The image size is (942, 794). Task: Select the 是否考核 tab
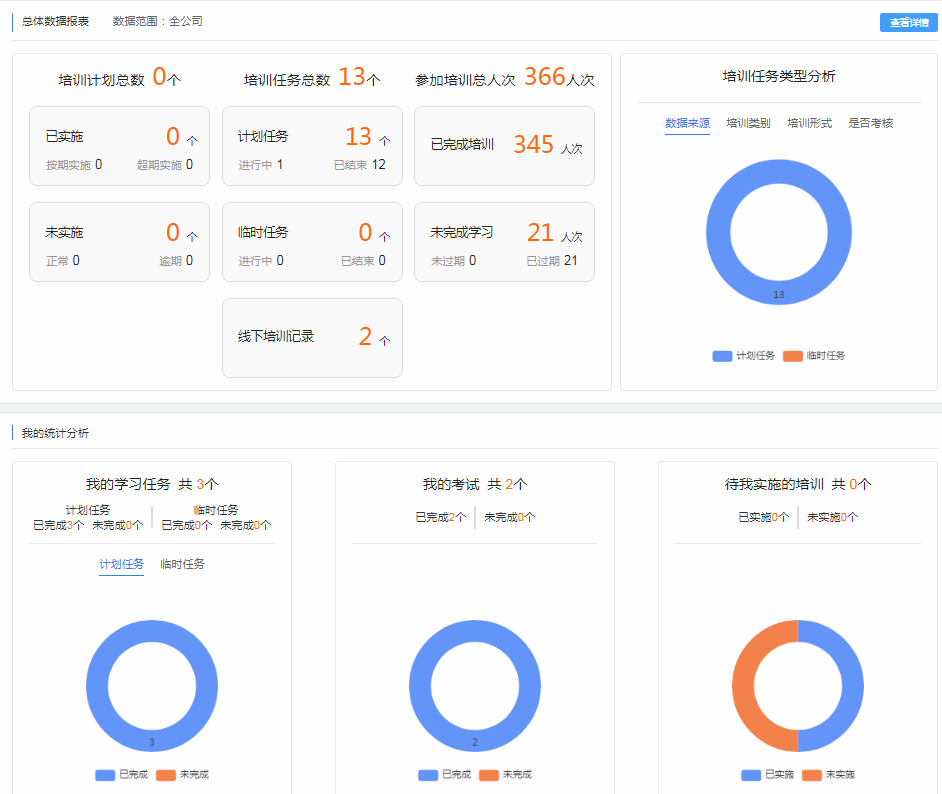[870, 124]
